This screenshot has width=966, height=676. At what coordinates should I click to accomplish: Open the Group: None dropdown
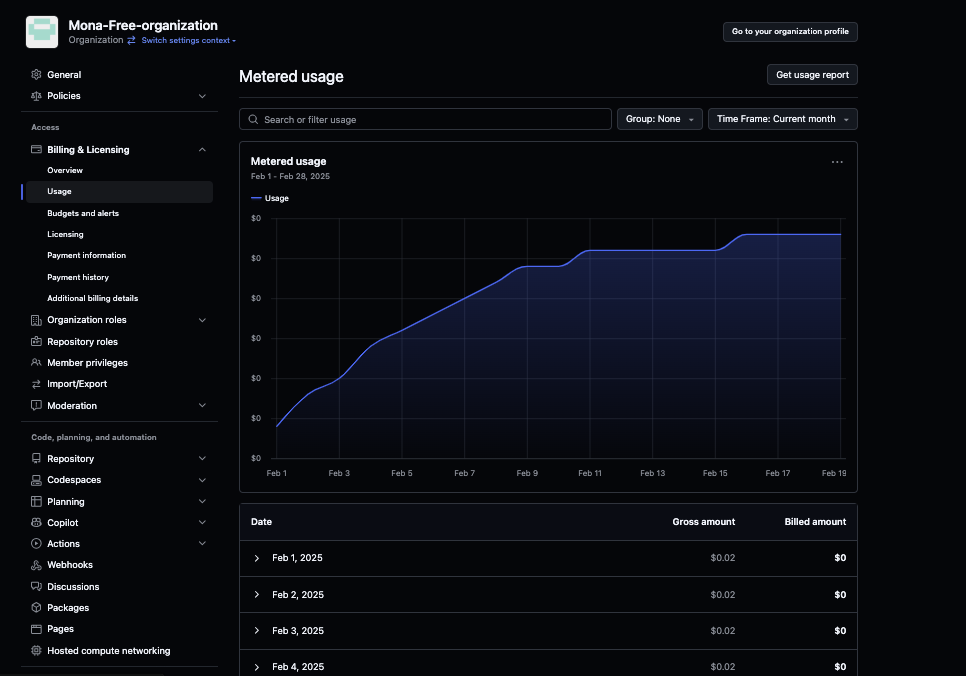click(659, 119)
